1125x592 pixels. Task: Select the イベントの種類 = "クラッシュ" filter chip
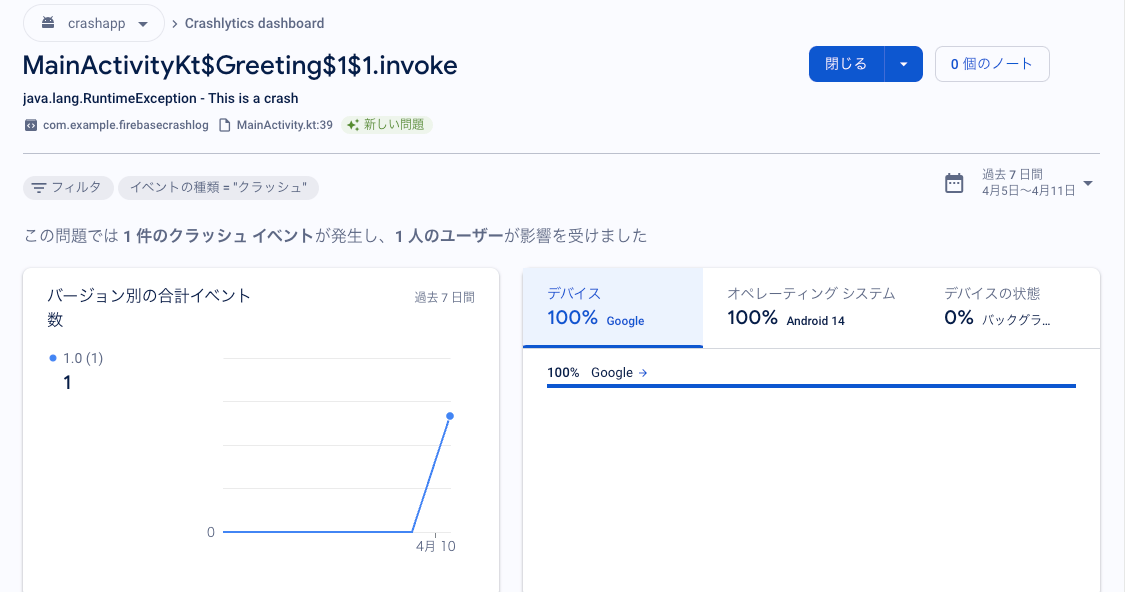coord(218,187)
